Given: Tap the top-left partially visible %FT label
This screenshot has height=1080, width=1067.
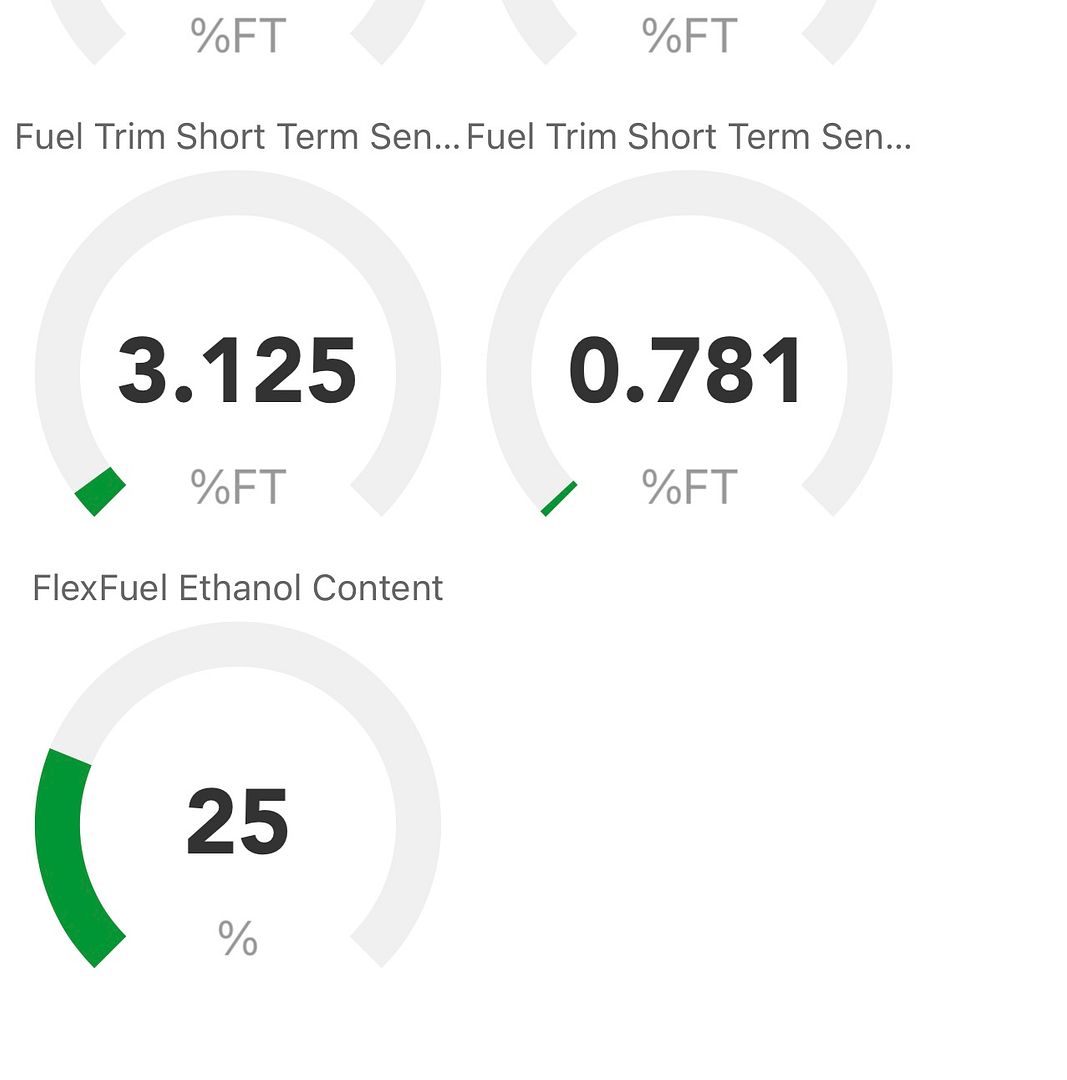Looking at the screenshot, I should (238, 35).
